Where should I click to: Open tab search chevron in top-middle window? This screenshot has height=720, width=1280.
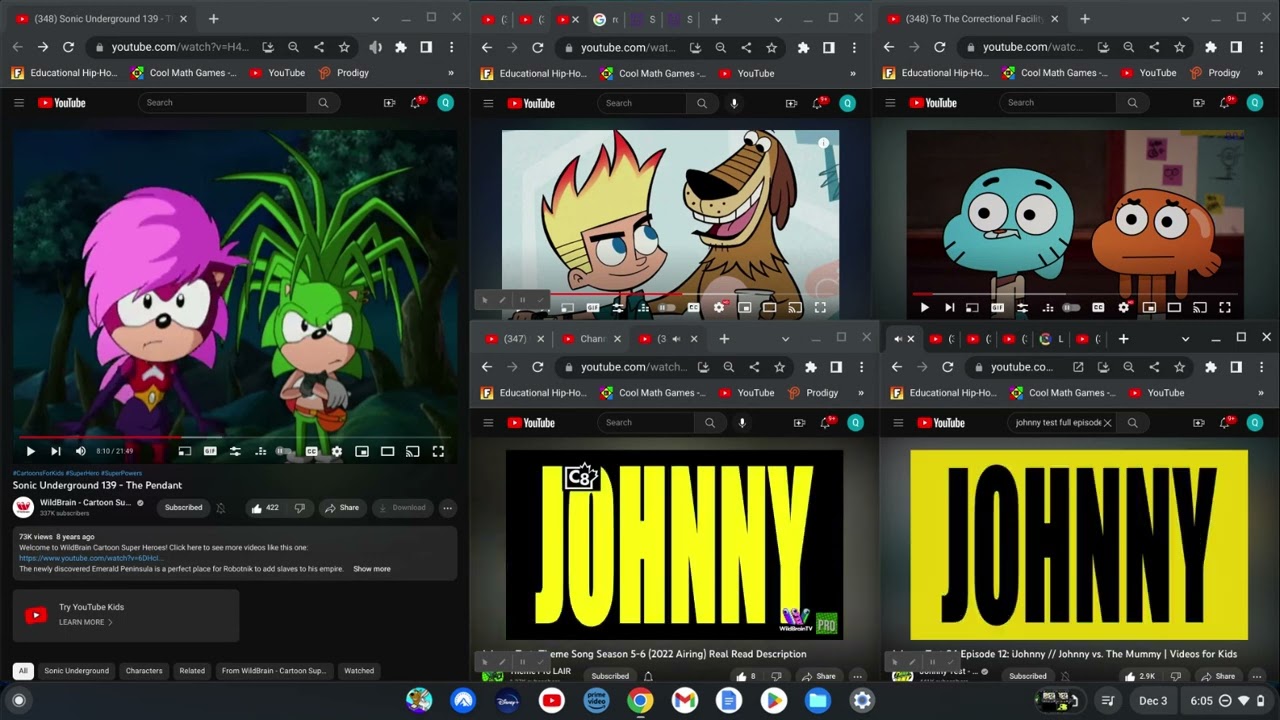[x=778, y=19]
